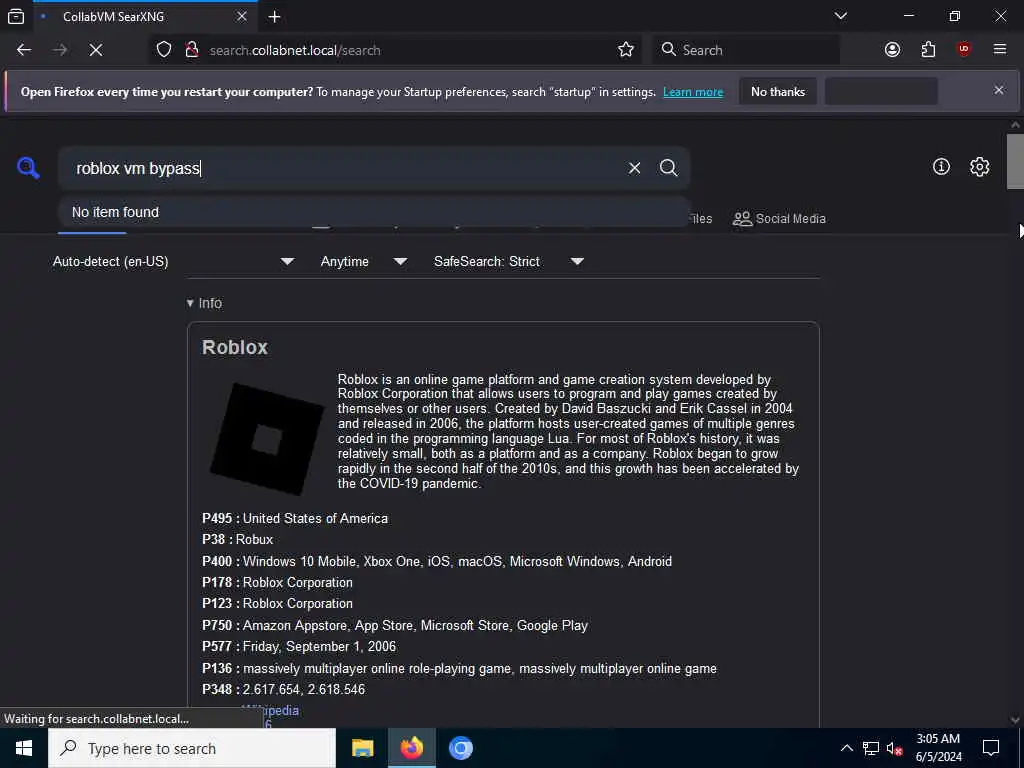Open the 3:05 AM clock calendar
The height and width of the screenshot is (768, 1024).
coord(938,748)
